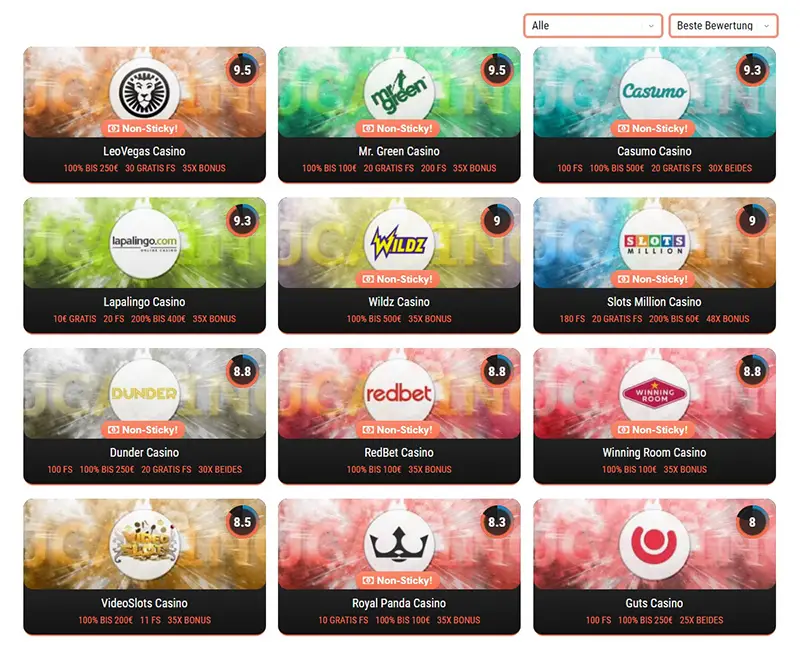Click the Slots Million logo
800x648 pixels.
[654, 242]
